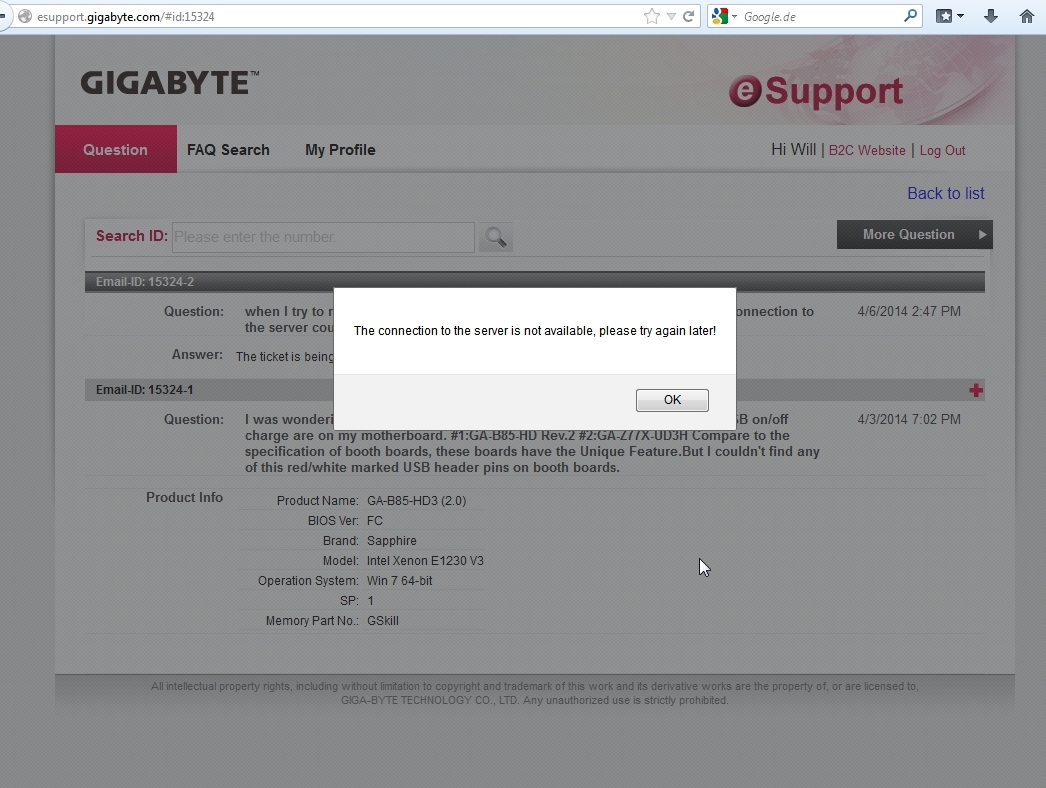Click the Search ID number input field
Screen dimensions: 1046x788
point(323,237)
